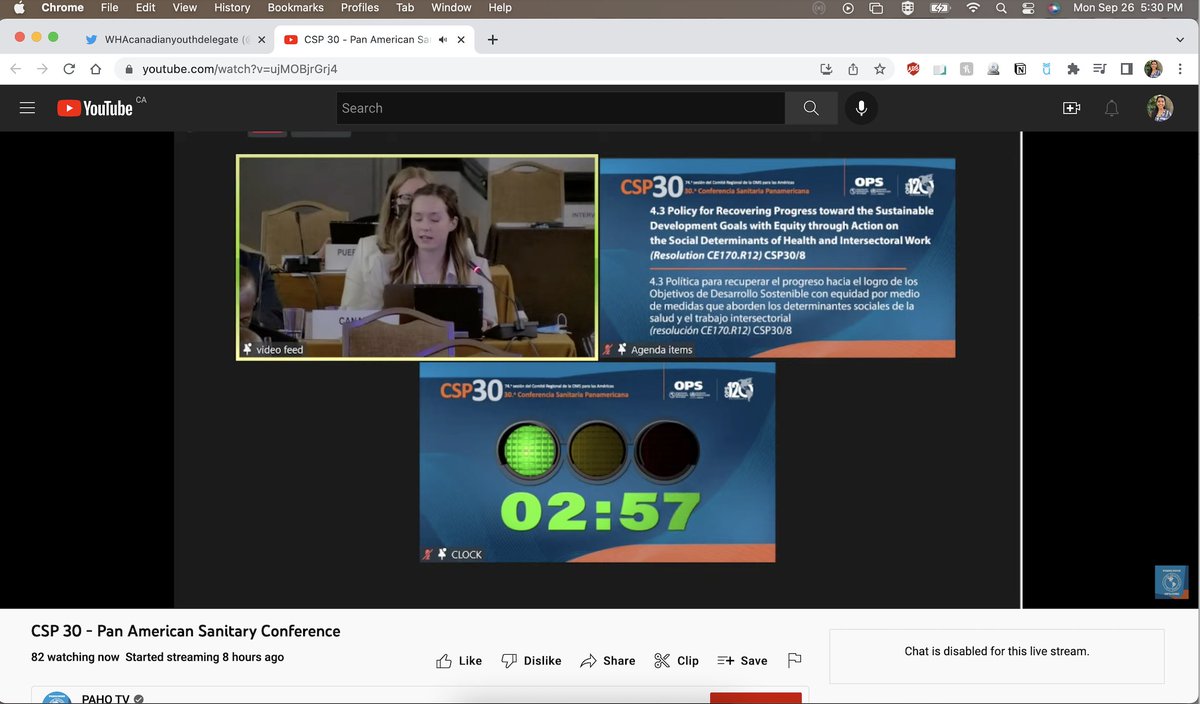Open the YouTube Create video icon

tap(1071, 108)
